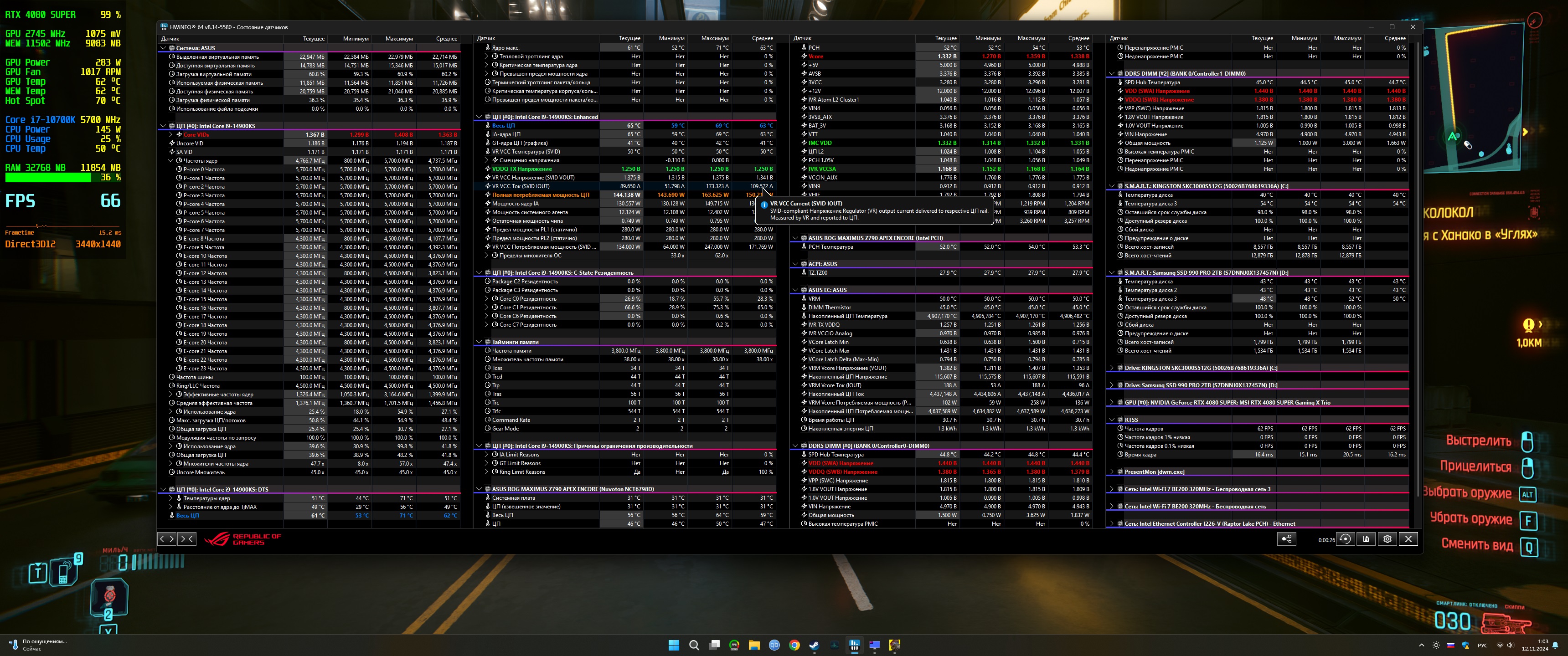The height and width of the screenshot is (656, 1568).
Task: Open FPS Monitor taskbar icon
Action: 734,645
